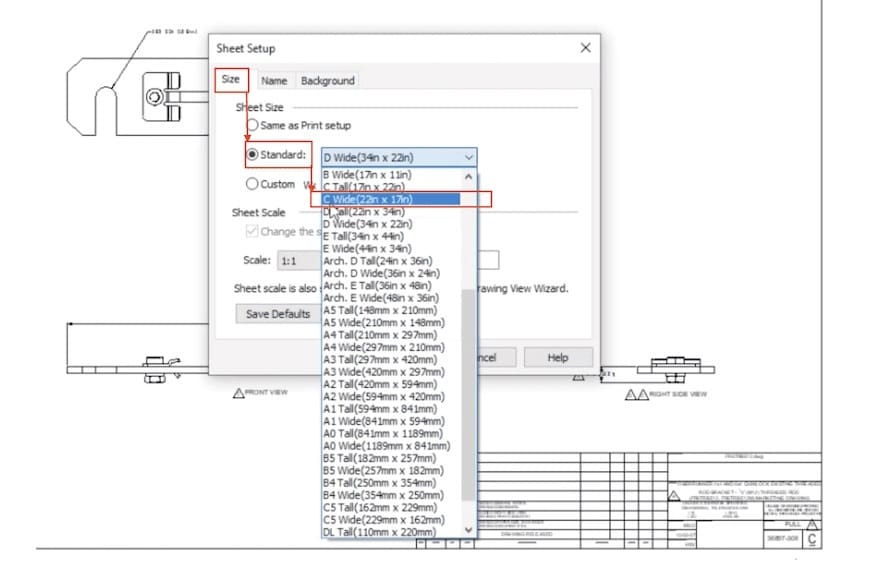
Task: Select the Standard radio button
Action: pyautogui.click(x=252, y=154)
